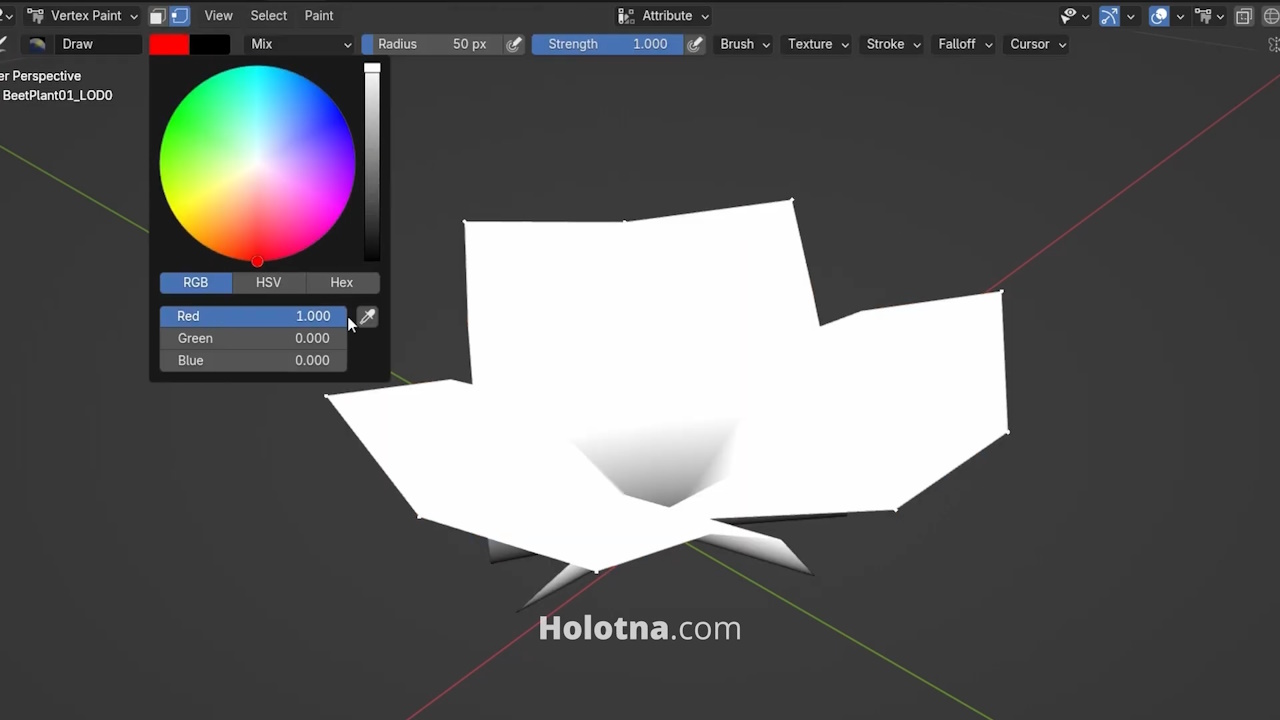Image resolution: width=1280 pixels, height=720 pixels.
Task: Click the Red channel value field
Action: tap(253, 316)
